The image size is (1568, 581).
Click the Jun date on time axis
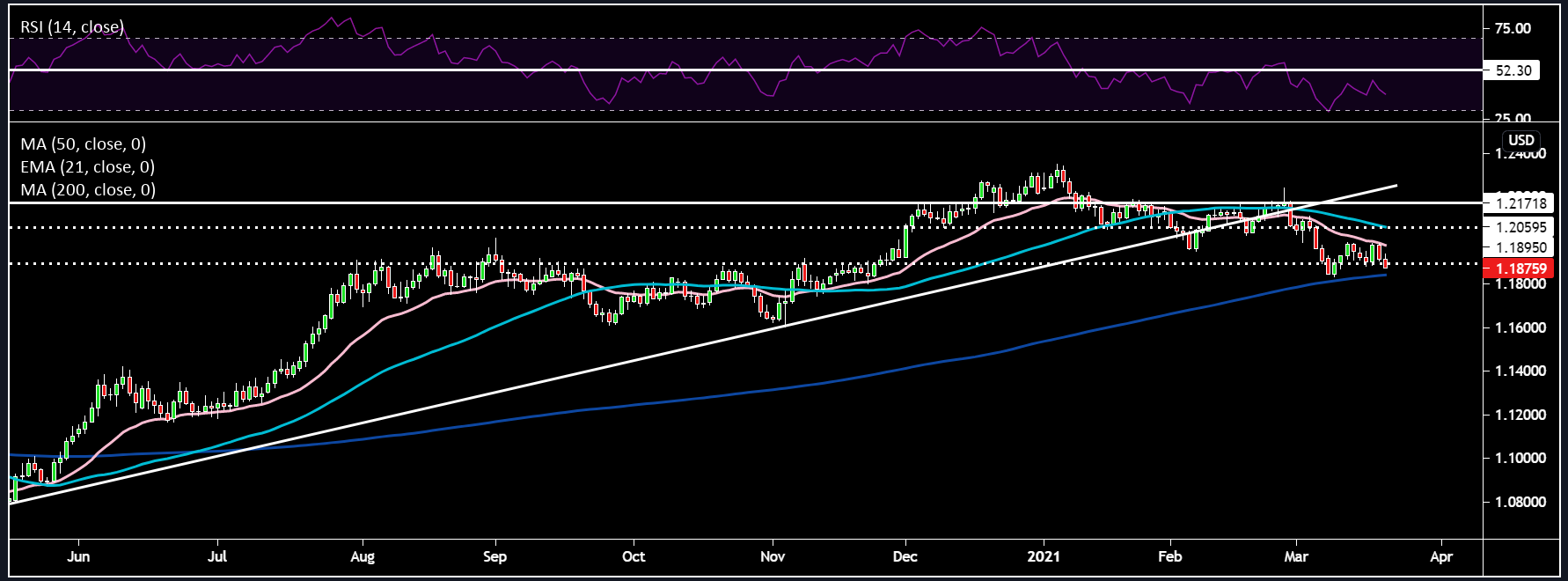(78, 556)
